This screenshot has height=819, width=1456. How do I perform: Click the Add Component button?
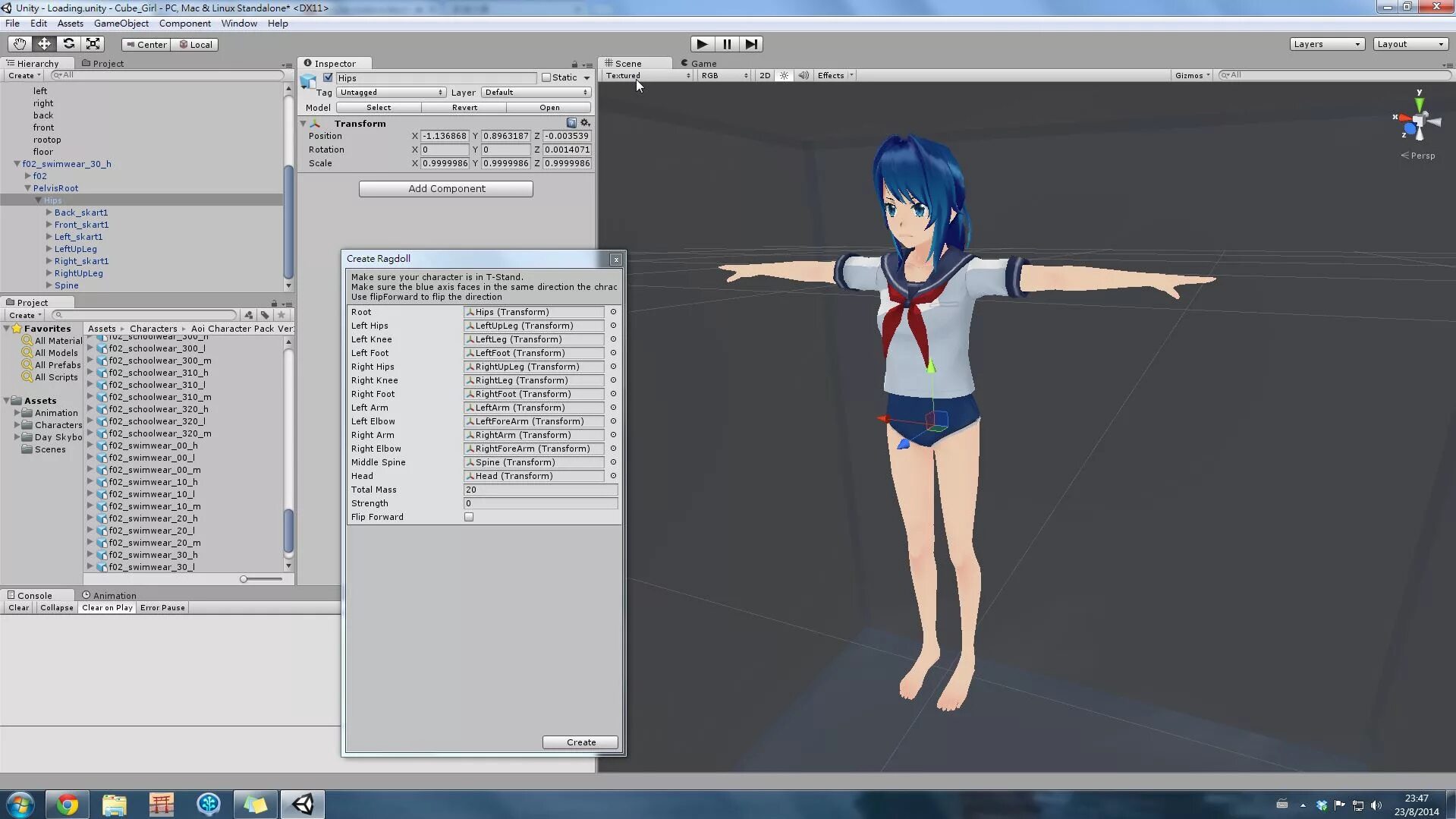(x=446, y=189)
